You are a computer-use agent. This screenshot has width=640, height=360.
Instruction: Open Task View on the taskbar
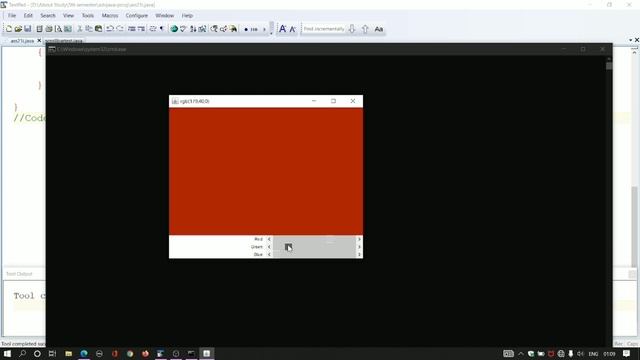pos(52,353)
